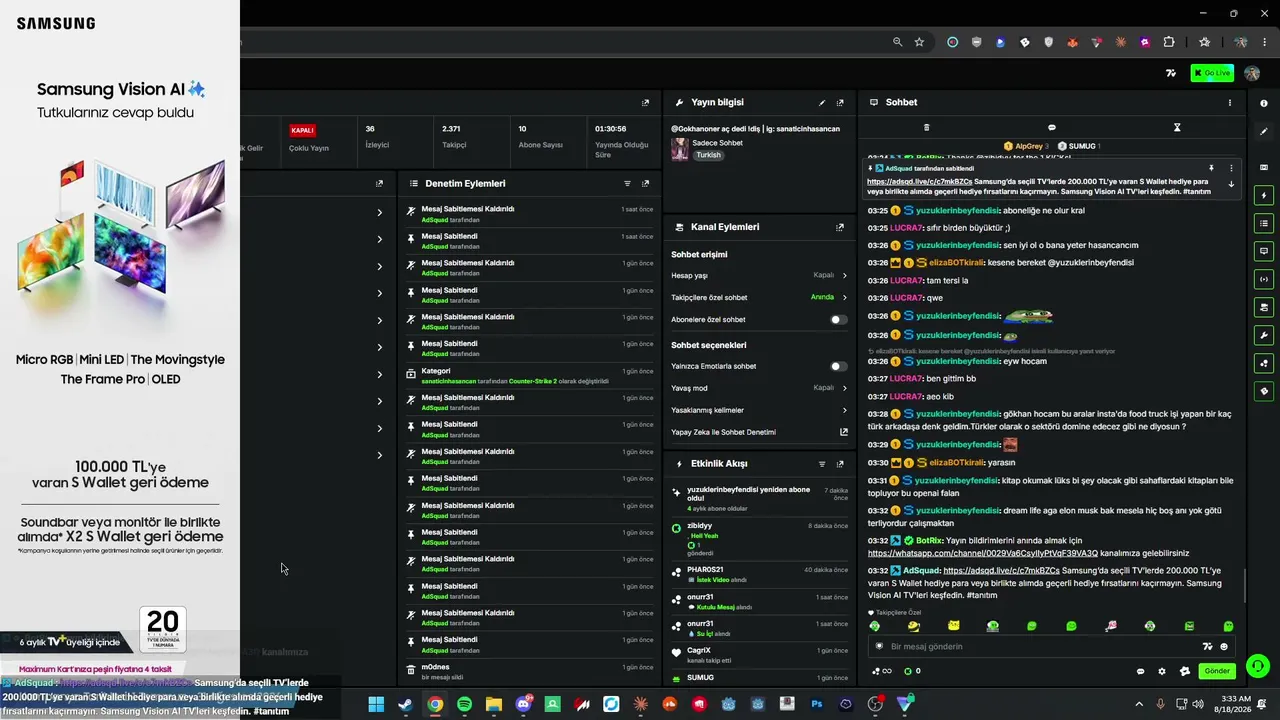Click the Takipçi count 2.371
This screenshot has height=720, width=1280.
[451, 129]
